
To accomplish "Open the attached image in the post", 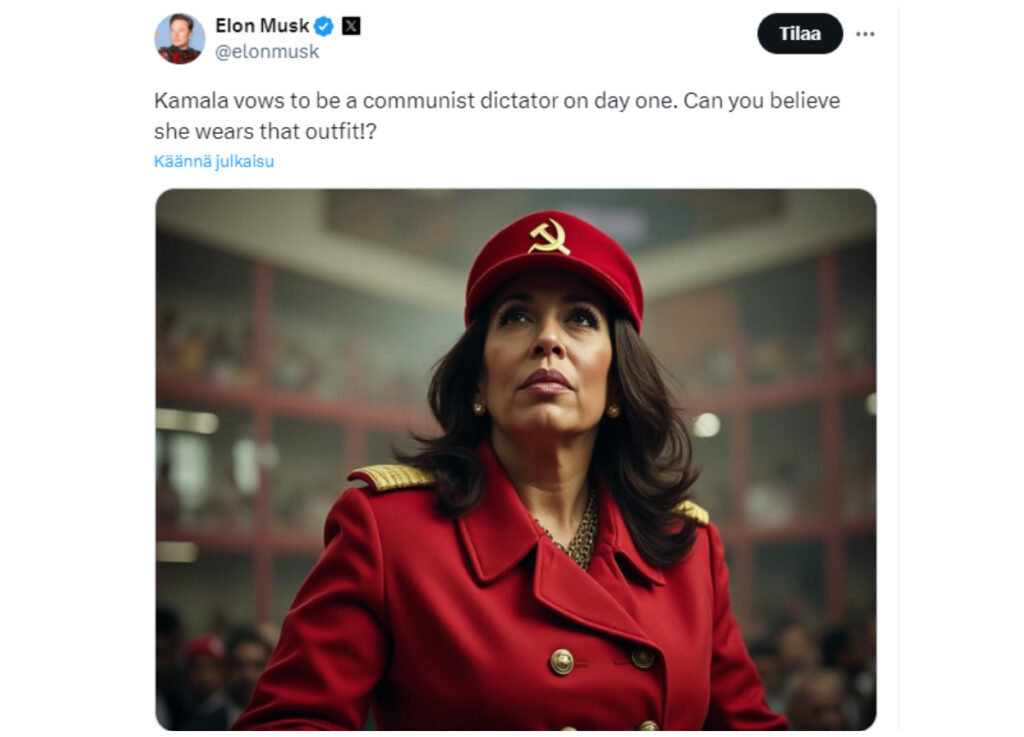I will [x=516, y=460].
